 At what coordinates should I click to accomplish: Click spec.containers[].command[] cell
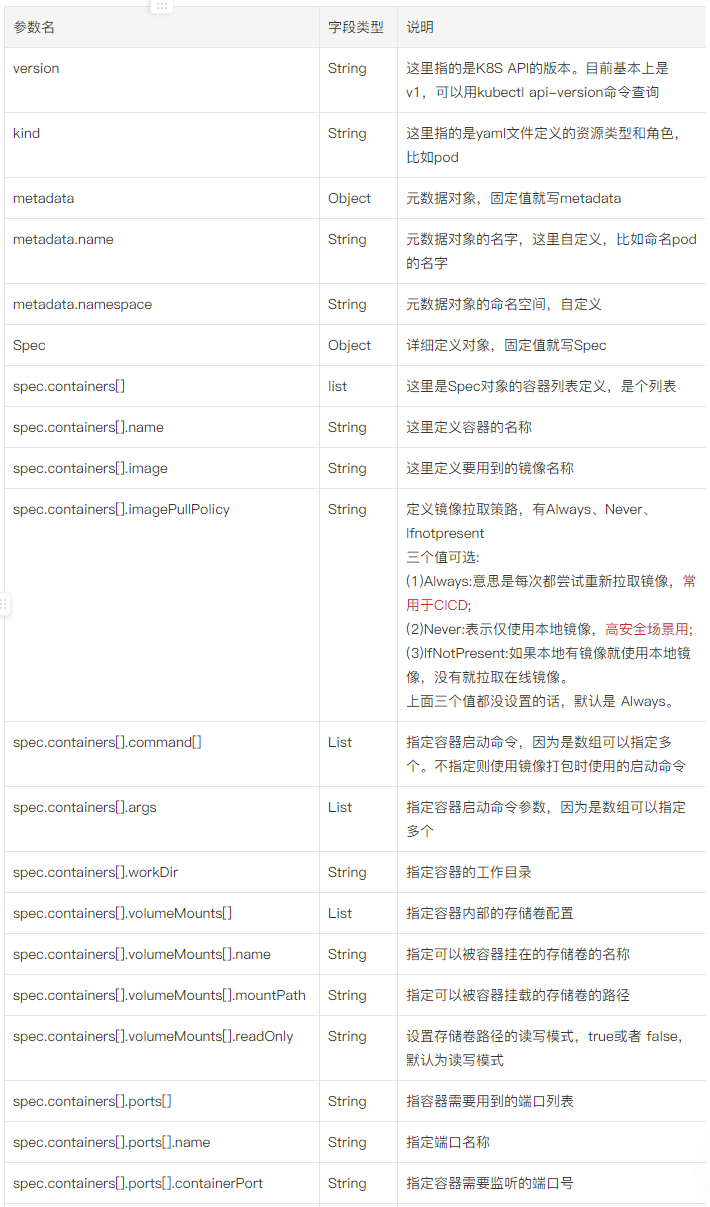coord(162,754)
